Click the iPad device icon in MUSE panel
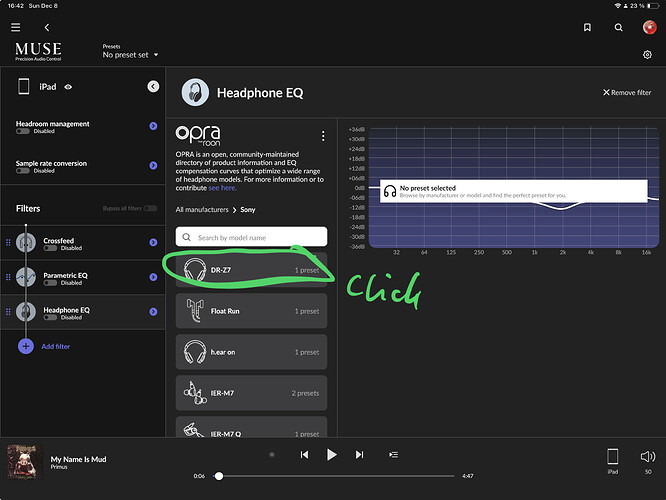 (24, 86)
